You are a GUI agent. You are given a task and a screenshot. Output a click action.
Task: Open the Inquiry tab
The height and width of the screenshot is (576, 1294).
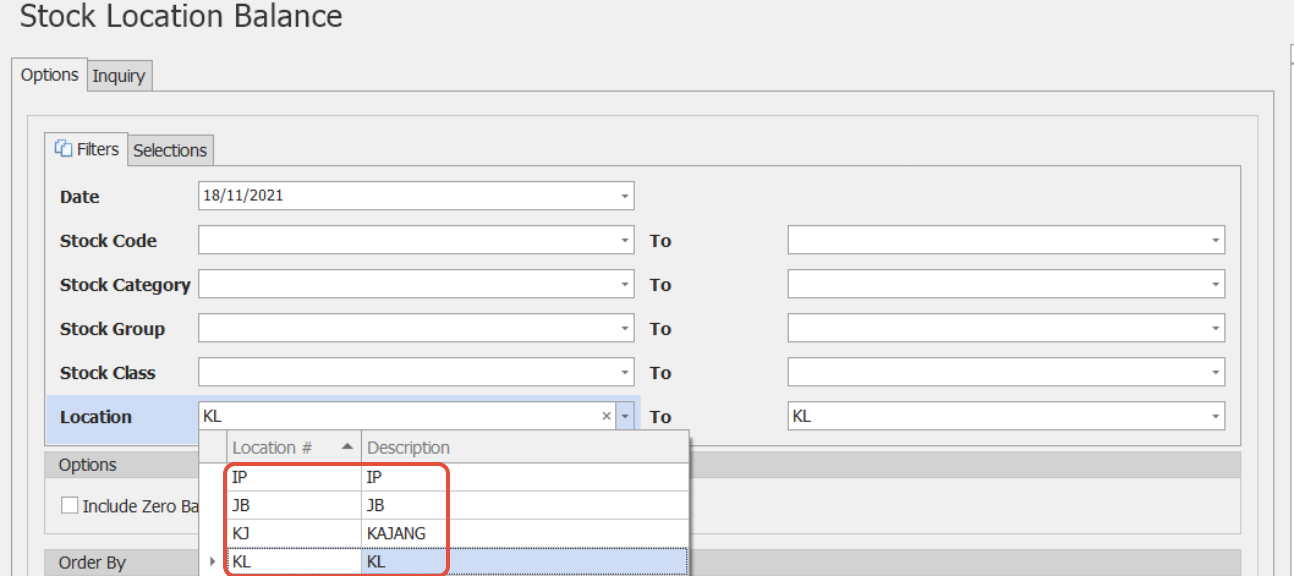tap(119, 76)
